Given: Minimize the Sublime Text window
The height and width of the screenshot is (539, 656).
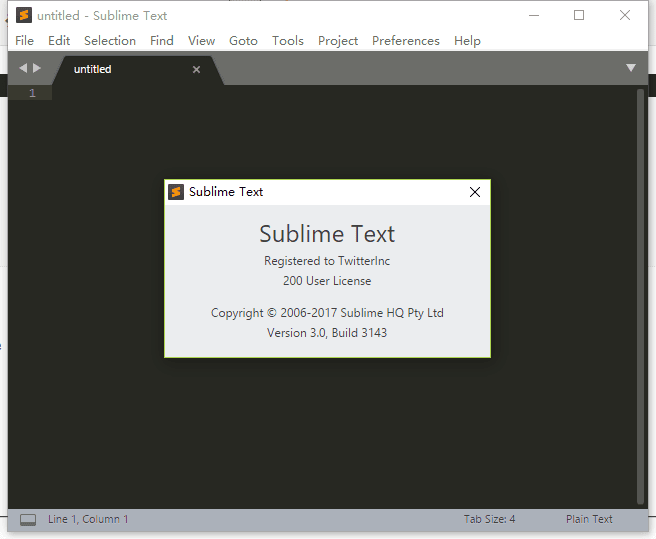Looking at the screenshot, I should [534, 15].
